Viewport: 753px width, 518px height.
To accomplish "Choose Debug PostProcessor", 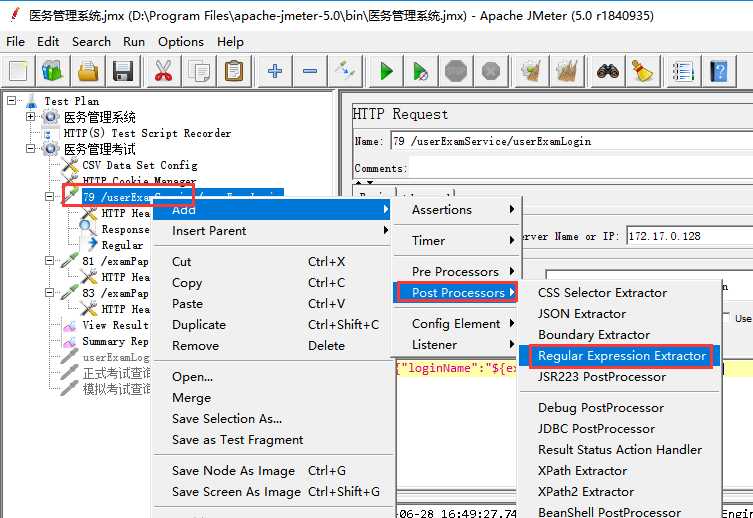I will pos(619,408).
